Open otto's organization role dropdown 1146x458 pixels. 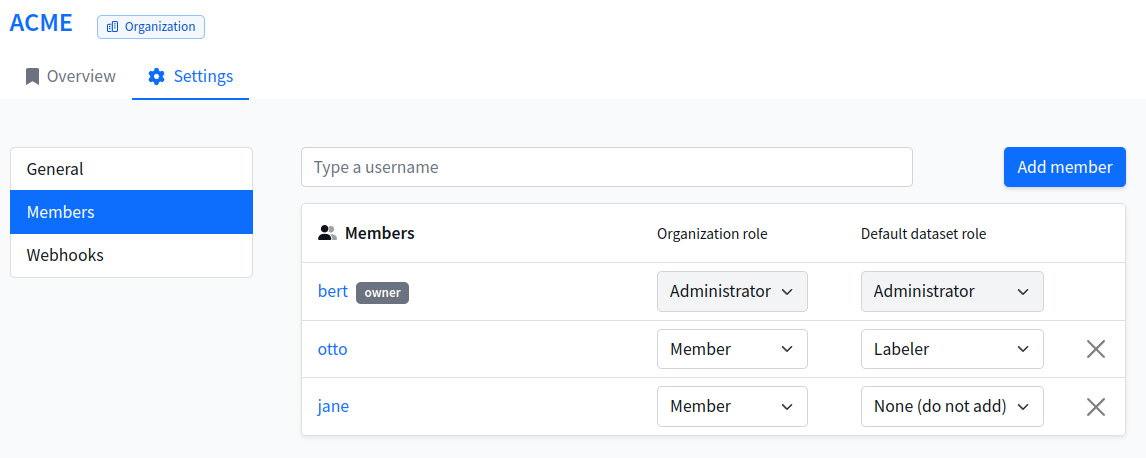point(731,349)
